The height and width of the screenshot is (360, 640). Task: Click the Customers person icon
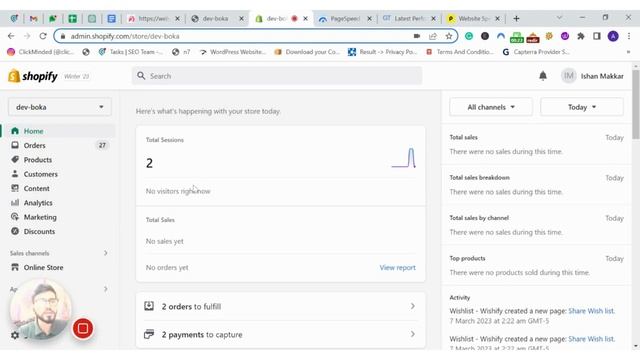click(x=15, y=173)
